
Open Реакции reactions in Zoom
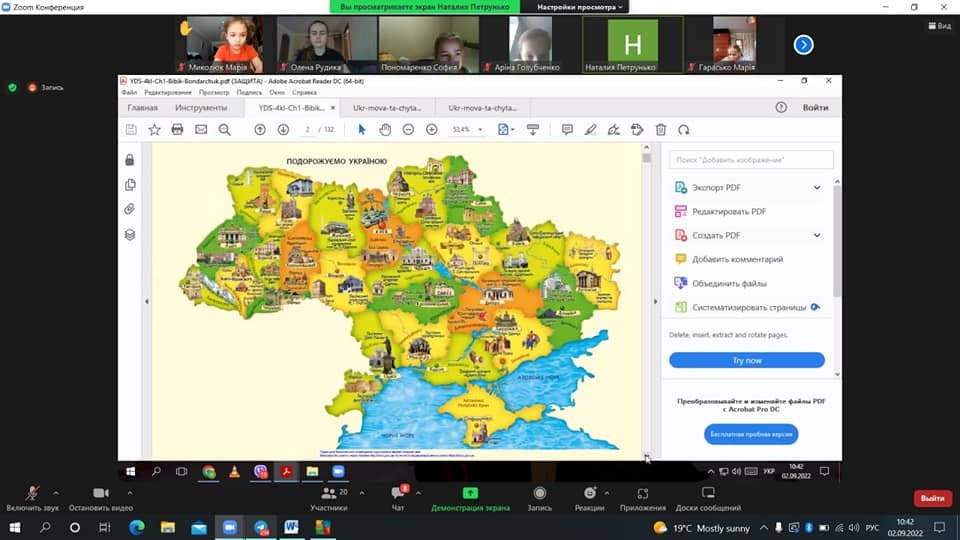tap(590, 498)
